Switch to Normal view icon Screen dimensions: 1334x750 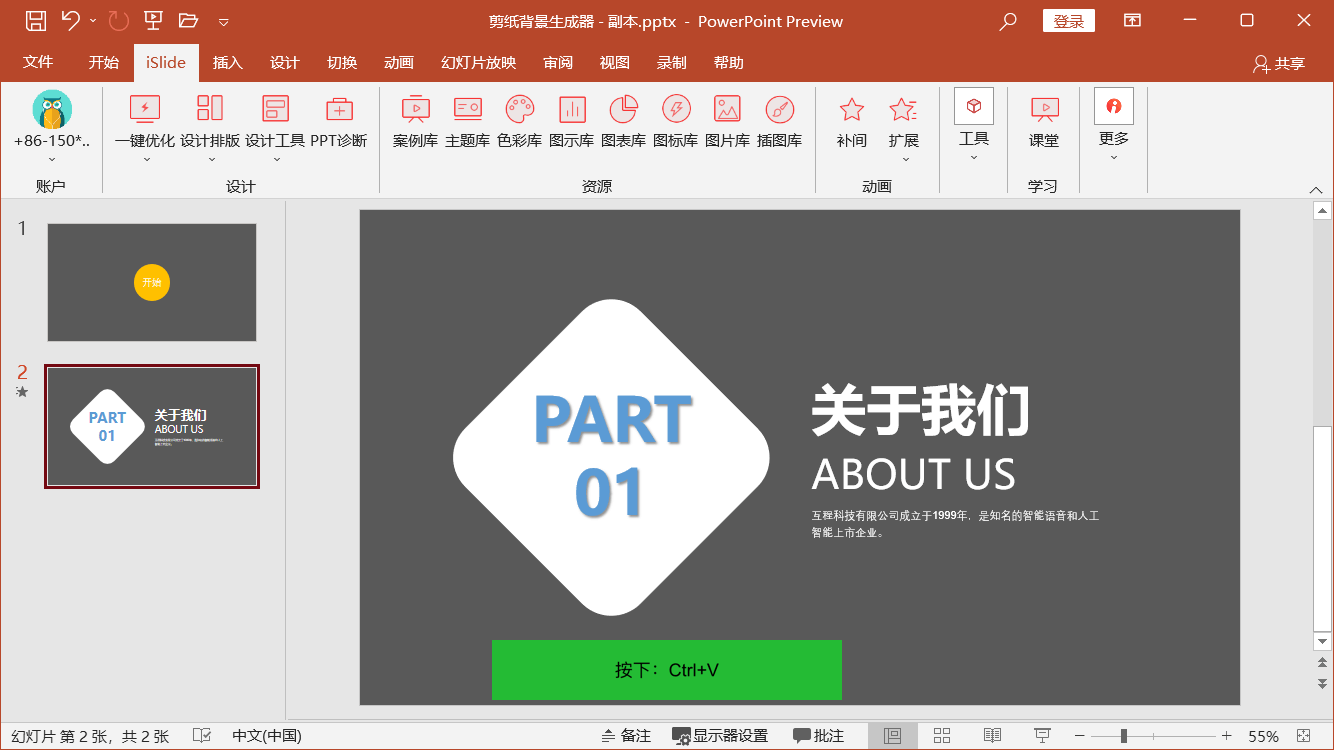coord(893,736)
